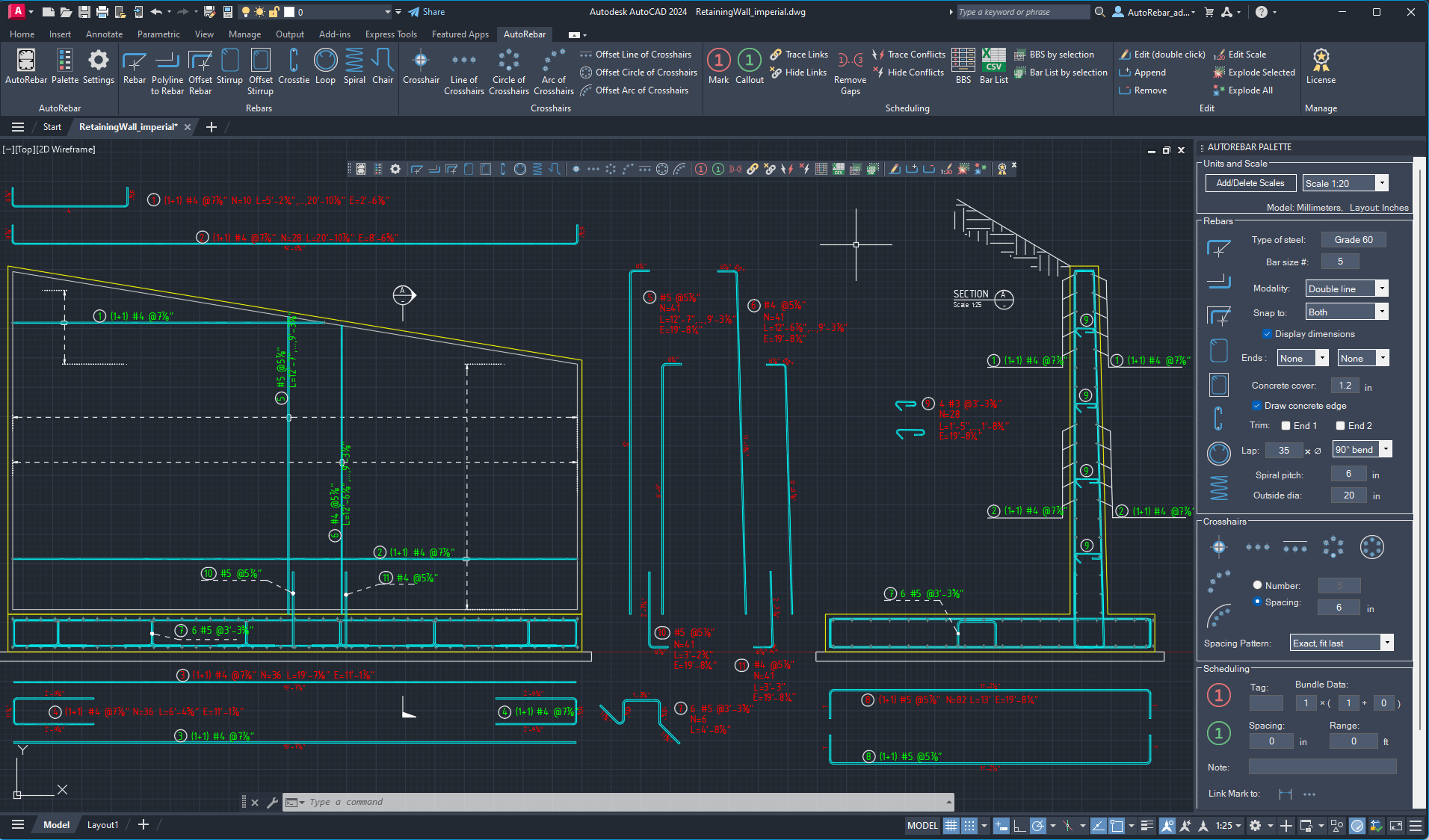Disable Draw concrete edge
This screenshot has width=1429, height=840.
pos(1257,406)
